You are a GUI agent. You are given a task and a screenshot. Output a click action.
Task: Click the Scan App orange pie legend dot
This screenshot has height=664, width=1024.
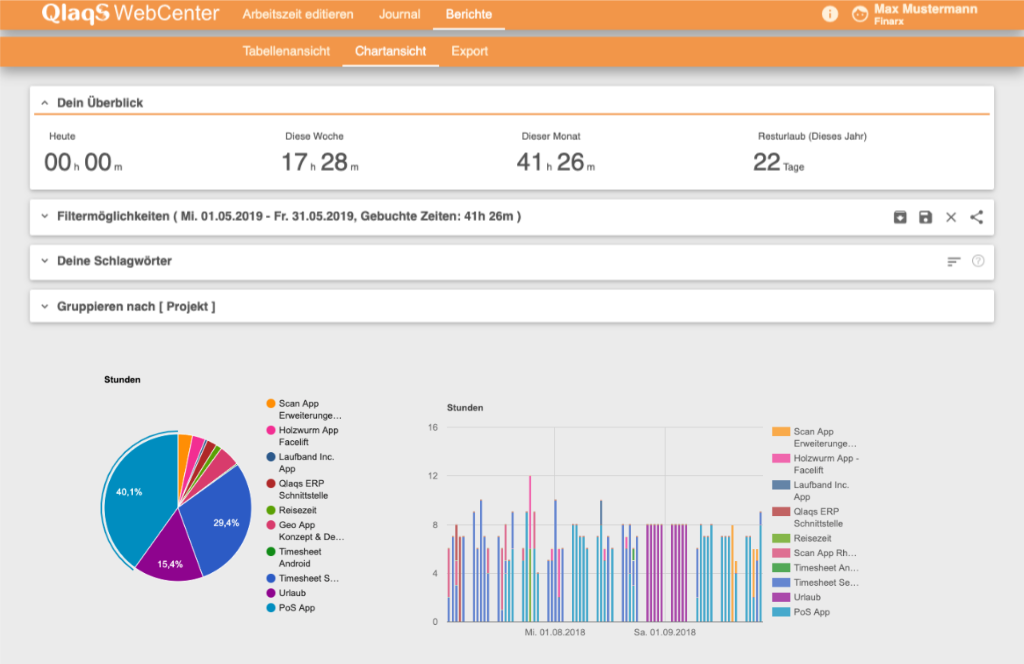[x=270, y=403]
